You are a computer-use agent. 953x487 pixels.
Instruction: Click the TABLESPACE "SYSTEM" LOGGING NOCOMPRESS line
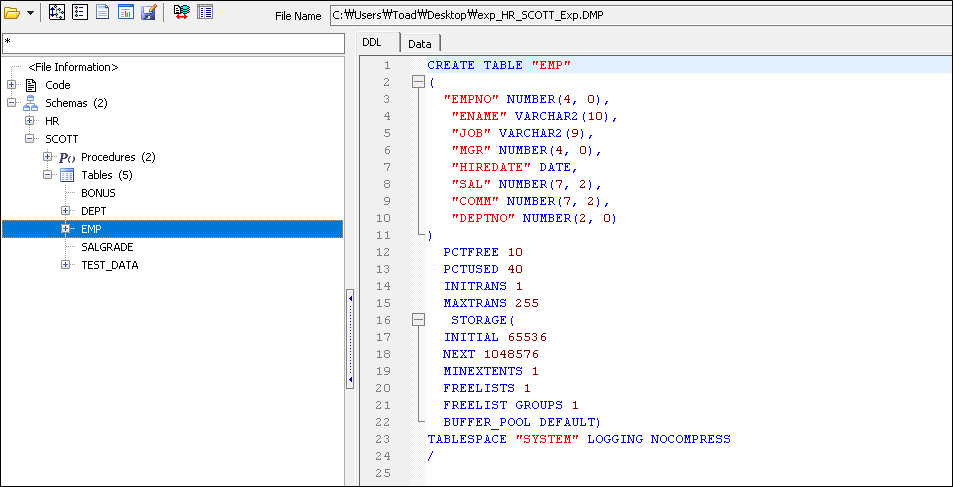(579, 439)
